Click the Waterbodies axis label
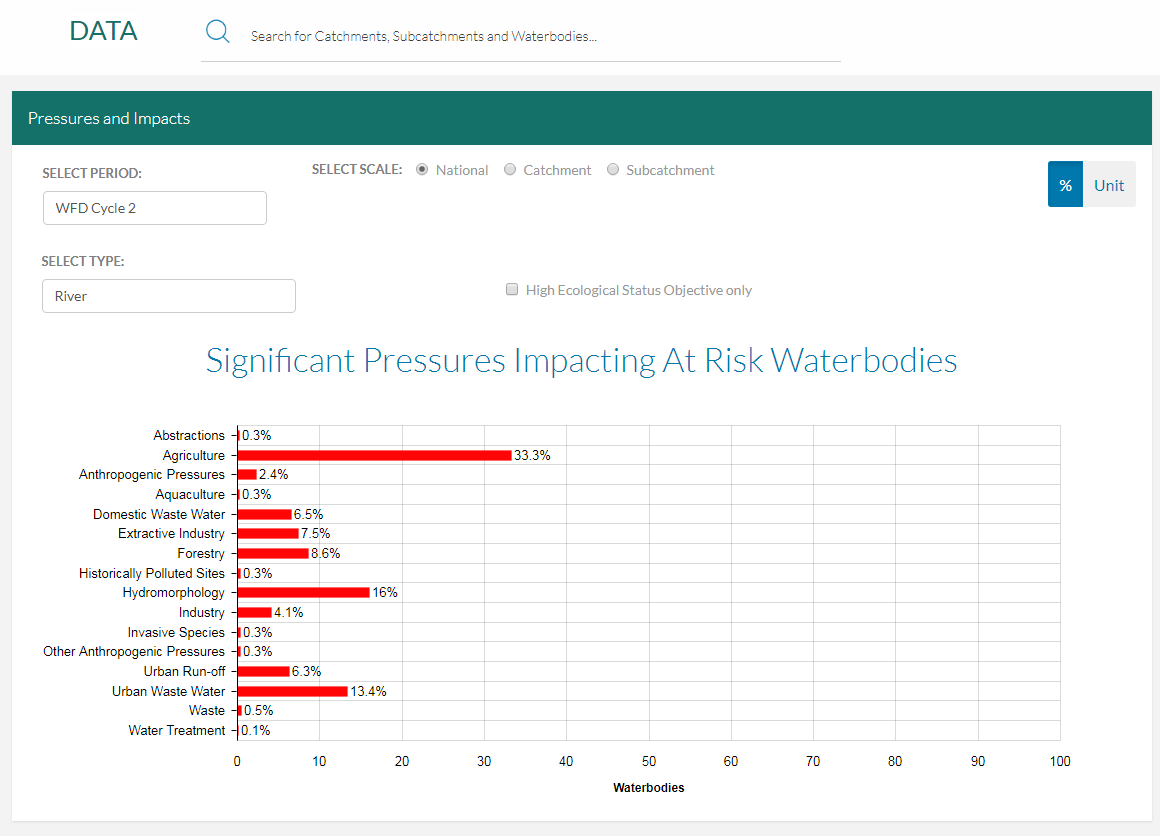 pyautogui.click(x=648, y=787)
